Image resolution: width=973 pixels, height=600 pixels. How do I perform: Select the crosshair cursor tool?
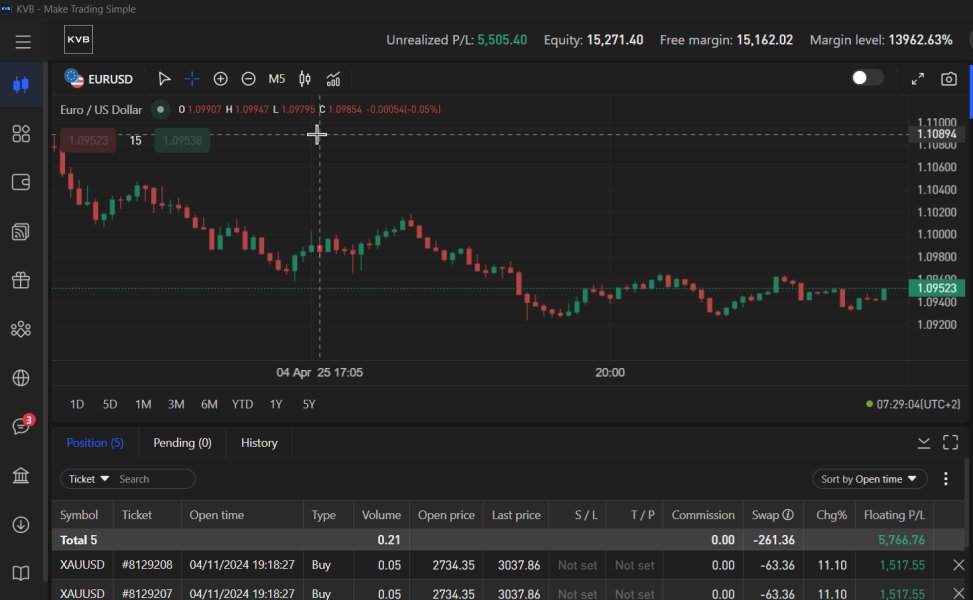[x=192, y=79]
